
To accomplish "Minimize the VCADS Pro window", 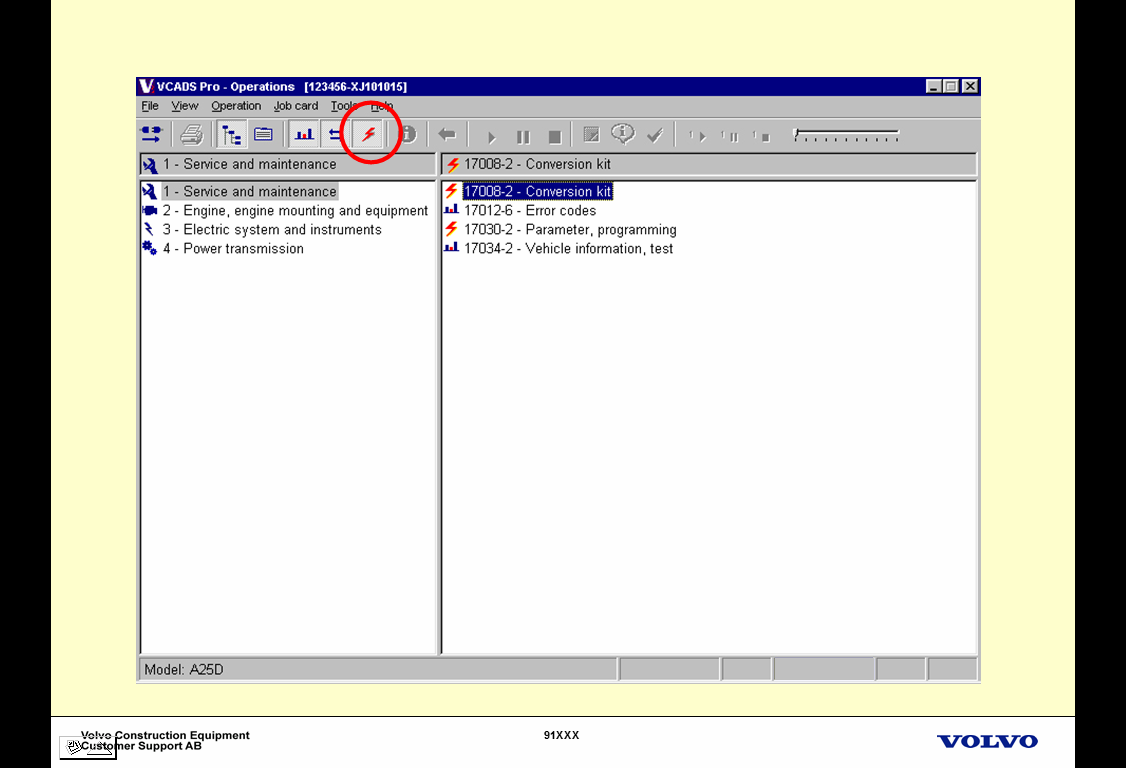I will click(934, 86).
